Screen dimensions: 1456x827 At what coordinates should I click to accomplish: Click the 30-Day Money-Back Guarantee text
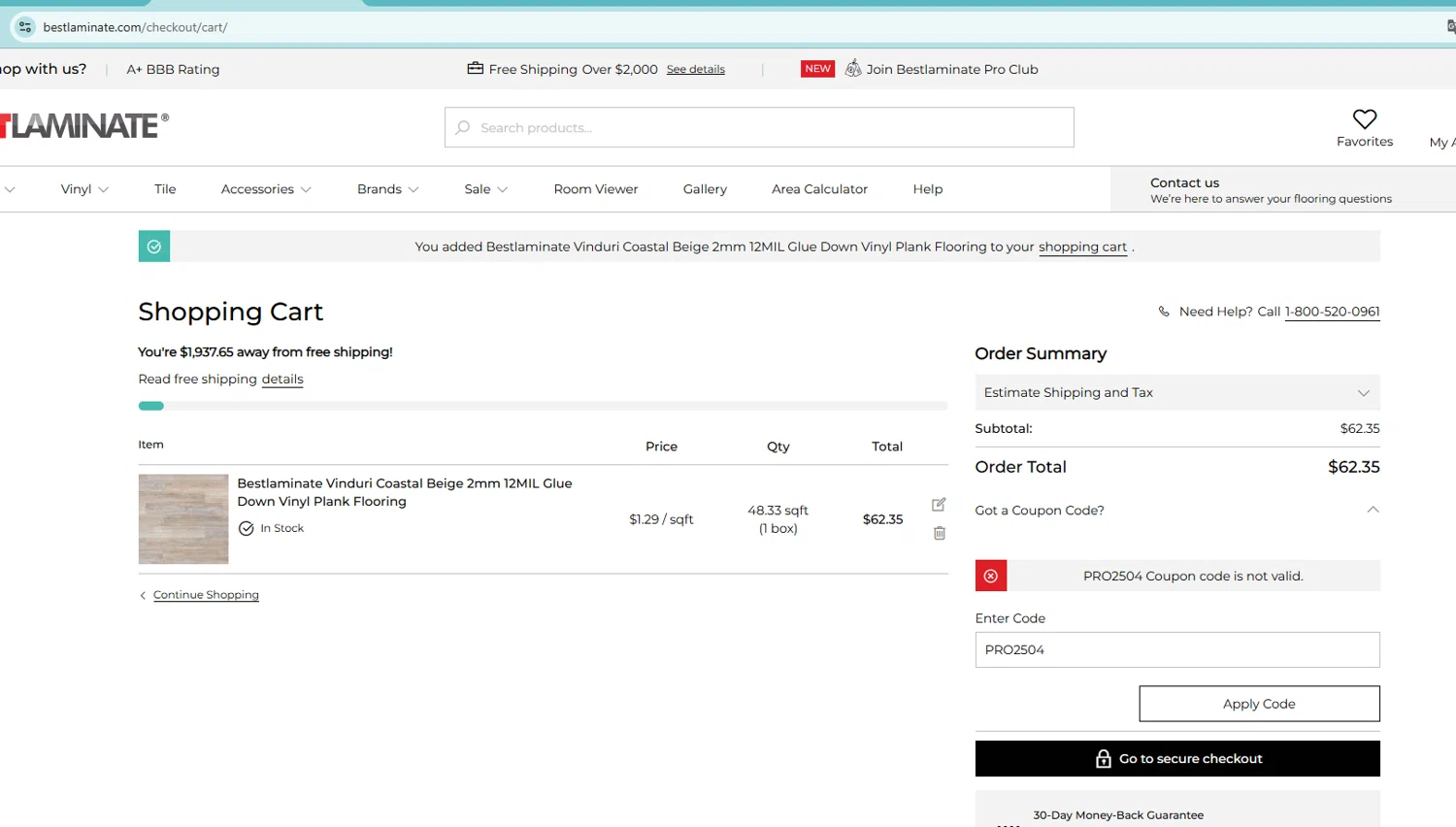1118,815
